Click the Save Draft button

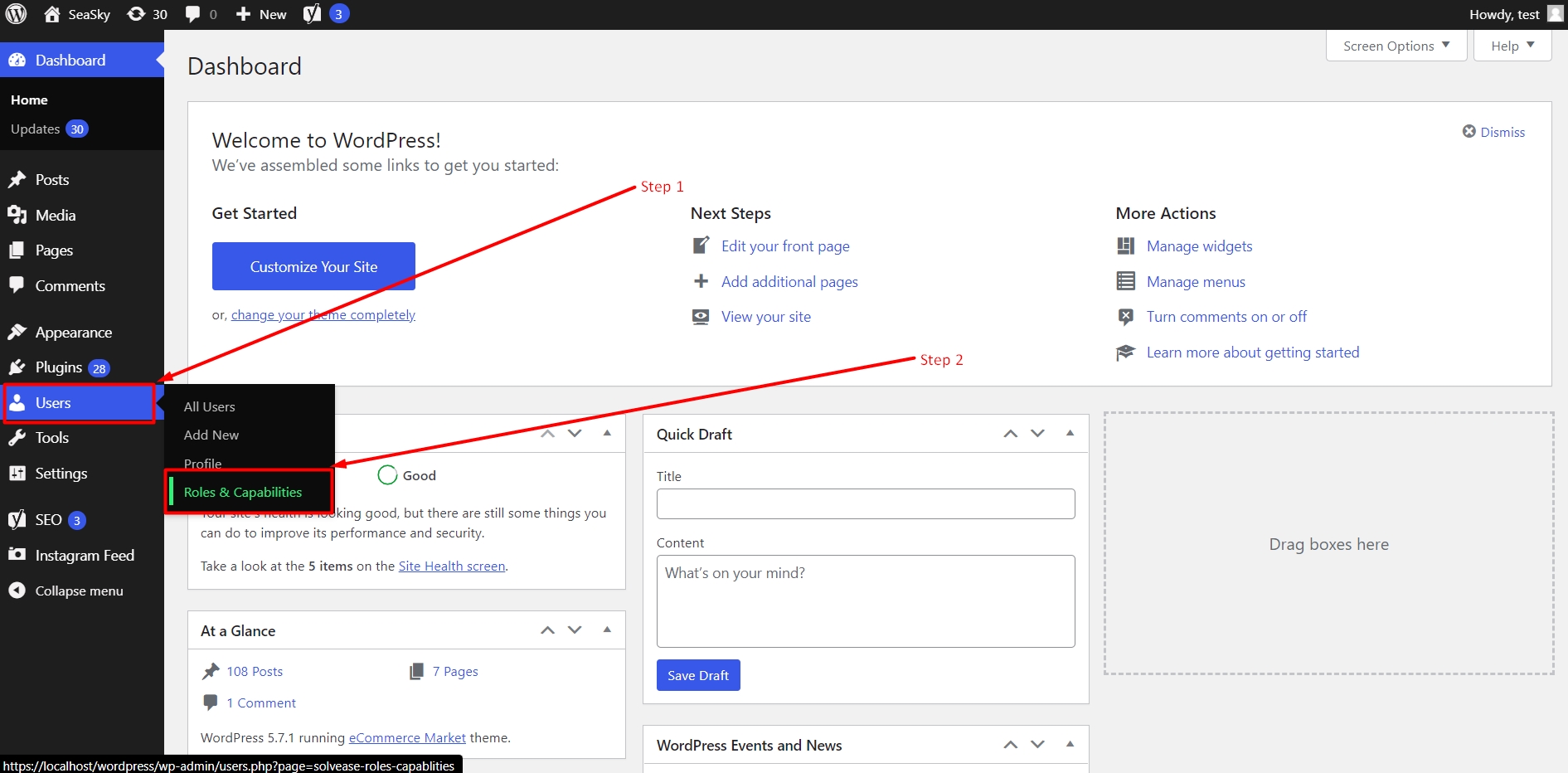point(698,675)
